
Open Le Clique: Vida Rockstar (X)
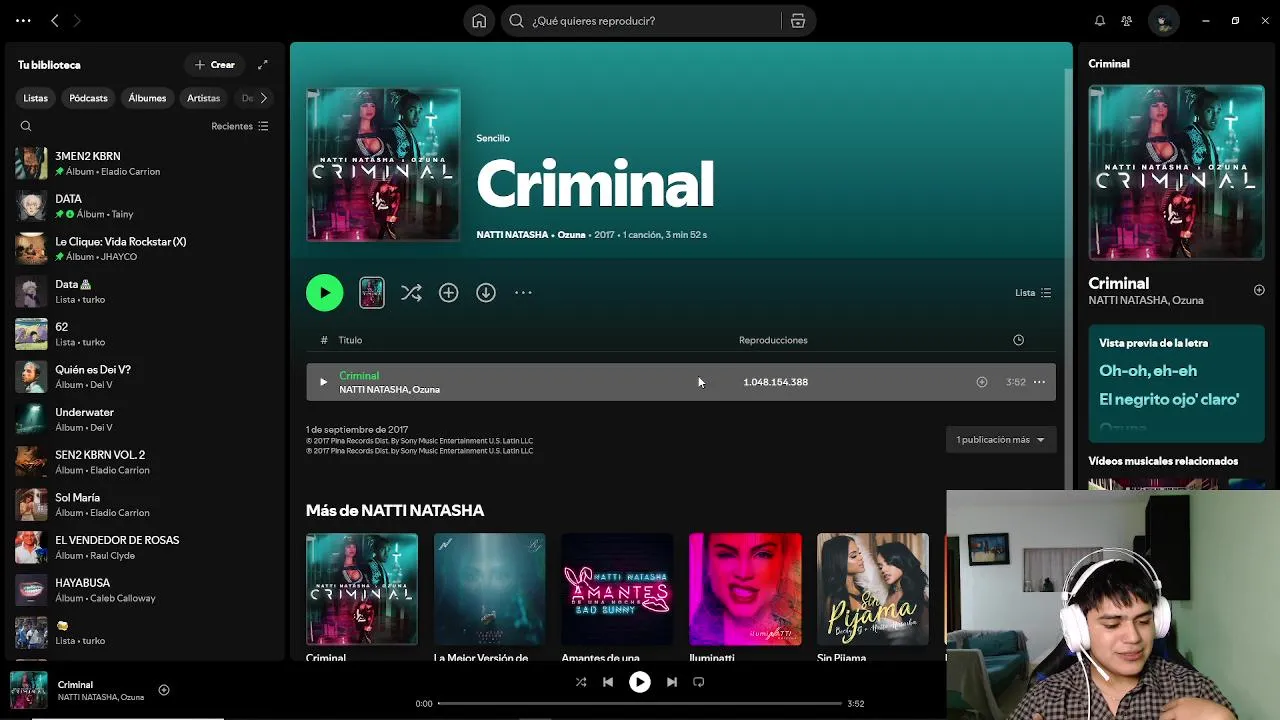click(x=145, y=249)
